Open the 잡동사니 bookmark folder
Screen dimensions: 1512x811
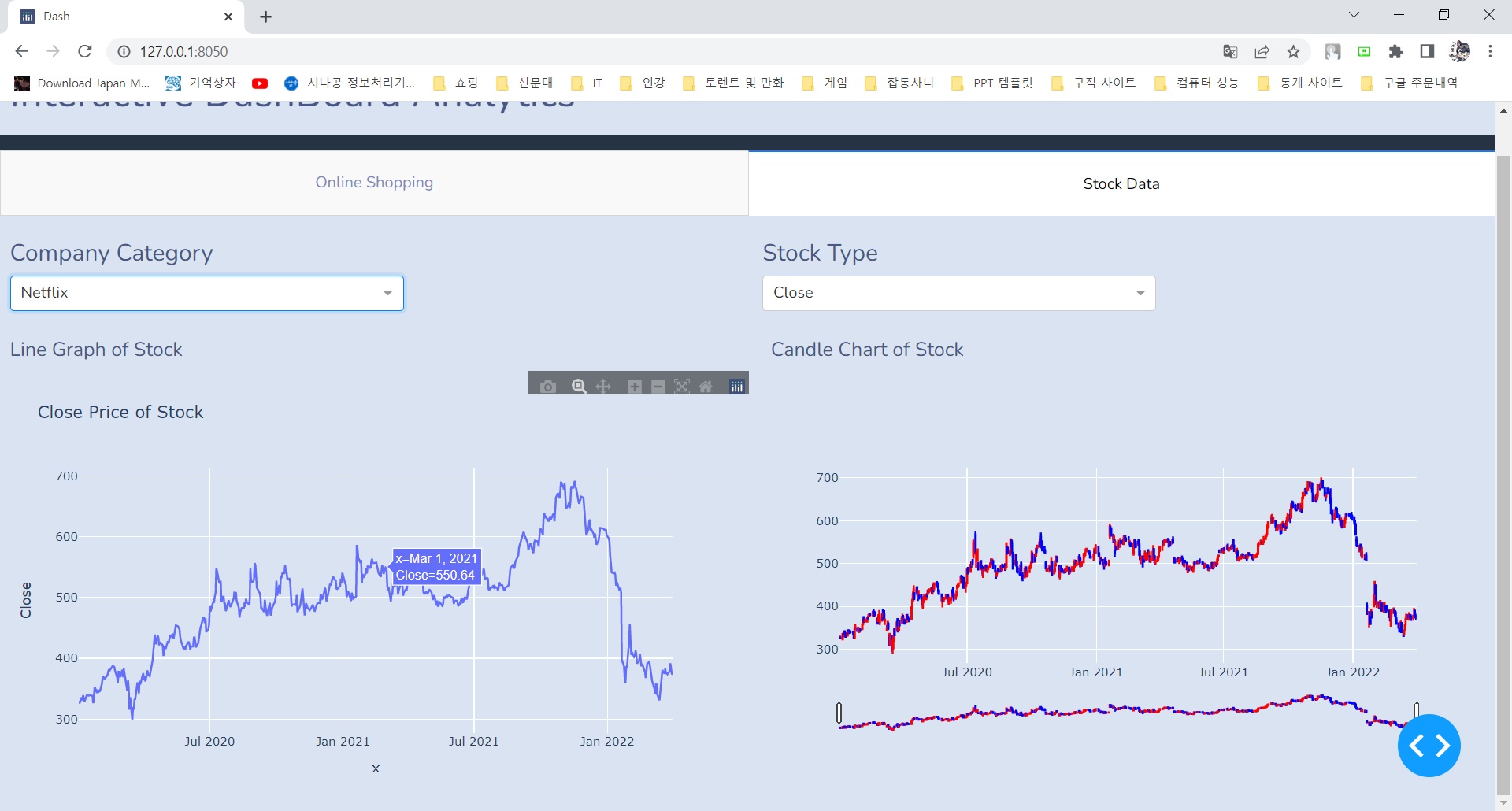click(x=899, y=83)
